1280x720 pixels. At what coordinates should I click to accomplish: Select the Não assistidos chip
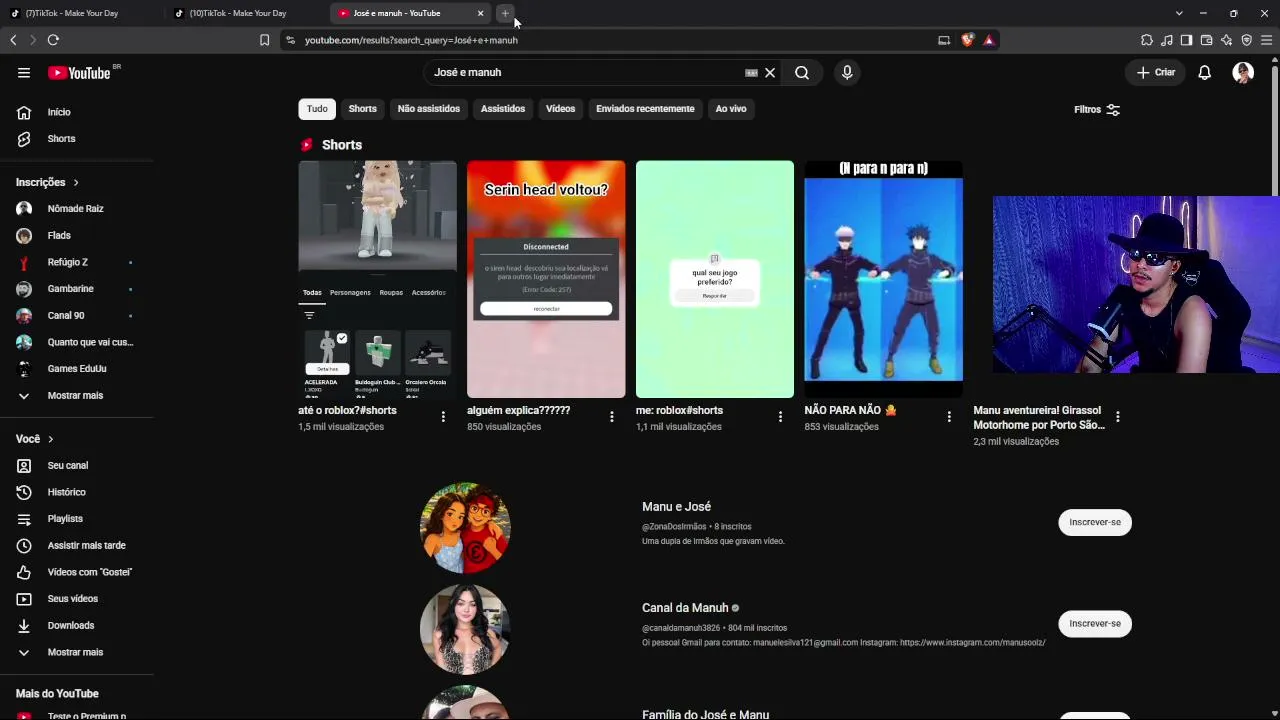click(x=429, y=109)
